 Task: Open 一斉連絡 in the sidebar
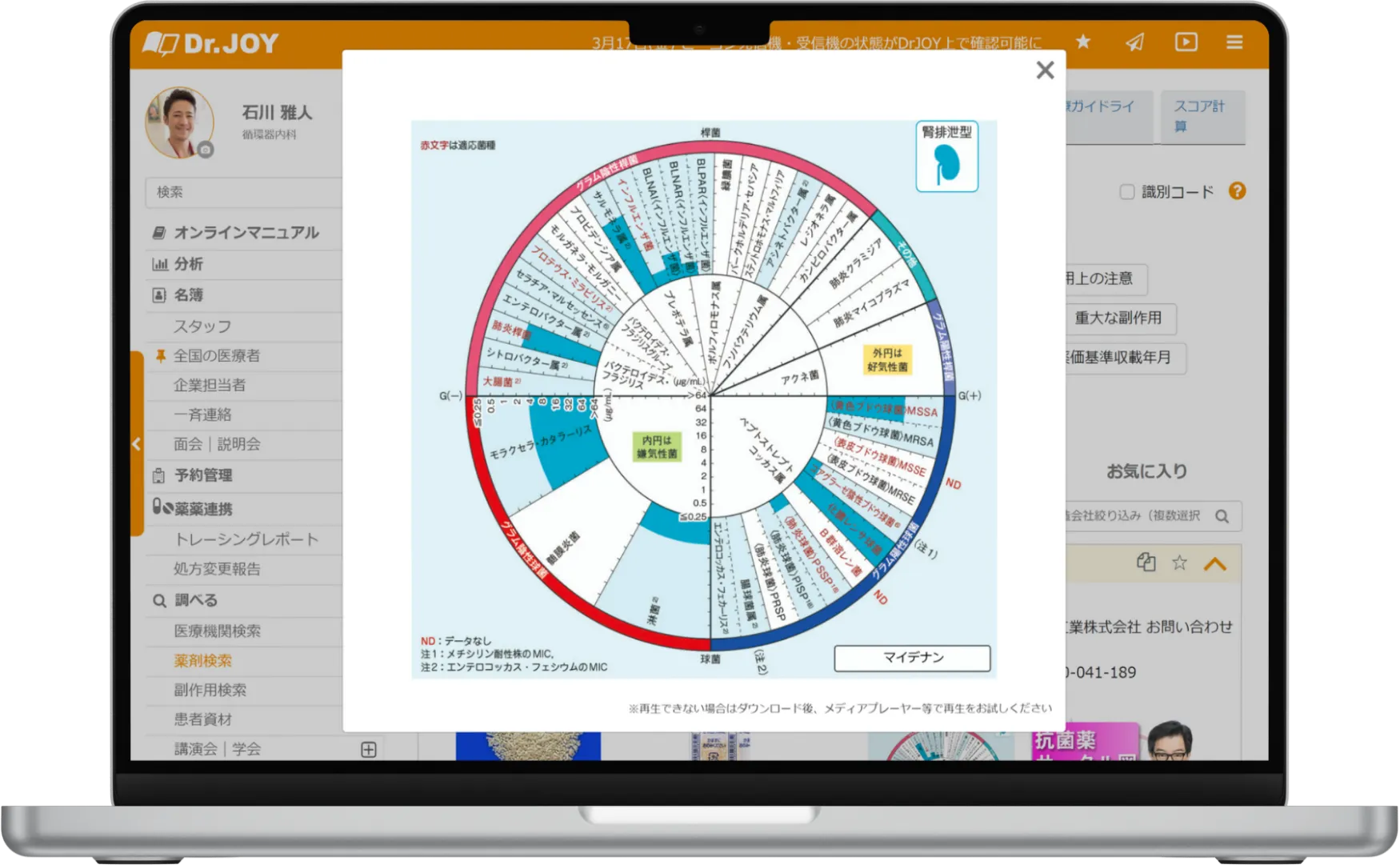pyautogui.click(x=202, y=414)
